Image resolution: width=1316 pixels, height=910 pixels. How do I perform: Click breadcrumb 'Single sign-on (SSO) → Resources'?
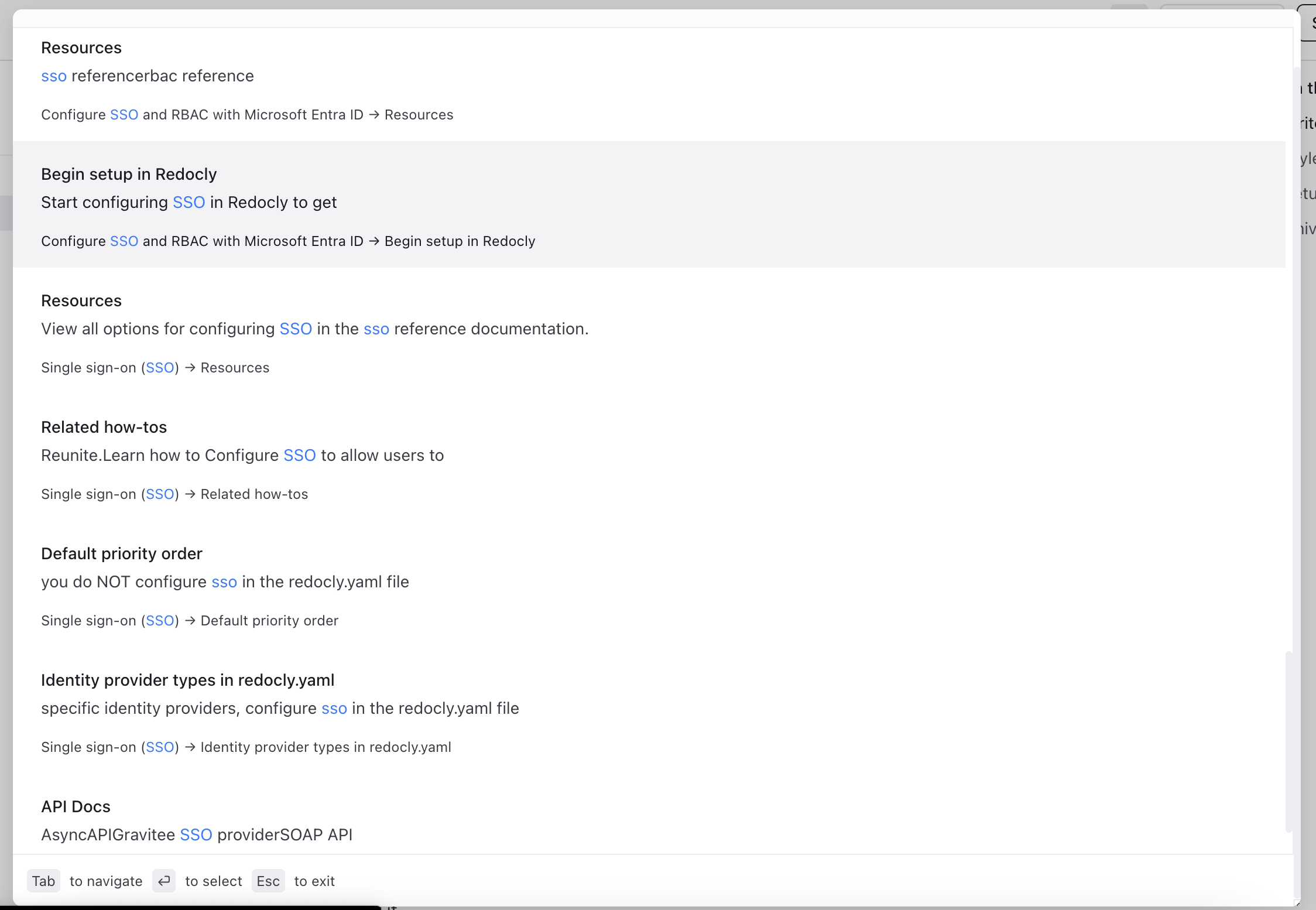[x=155, y=368]
